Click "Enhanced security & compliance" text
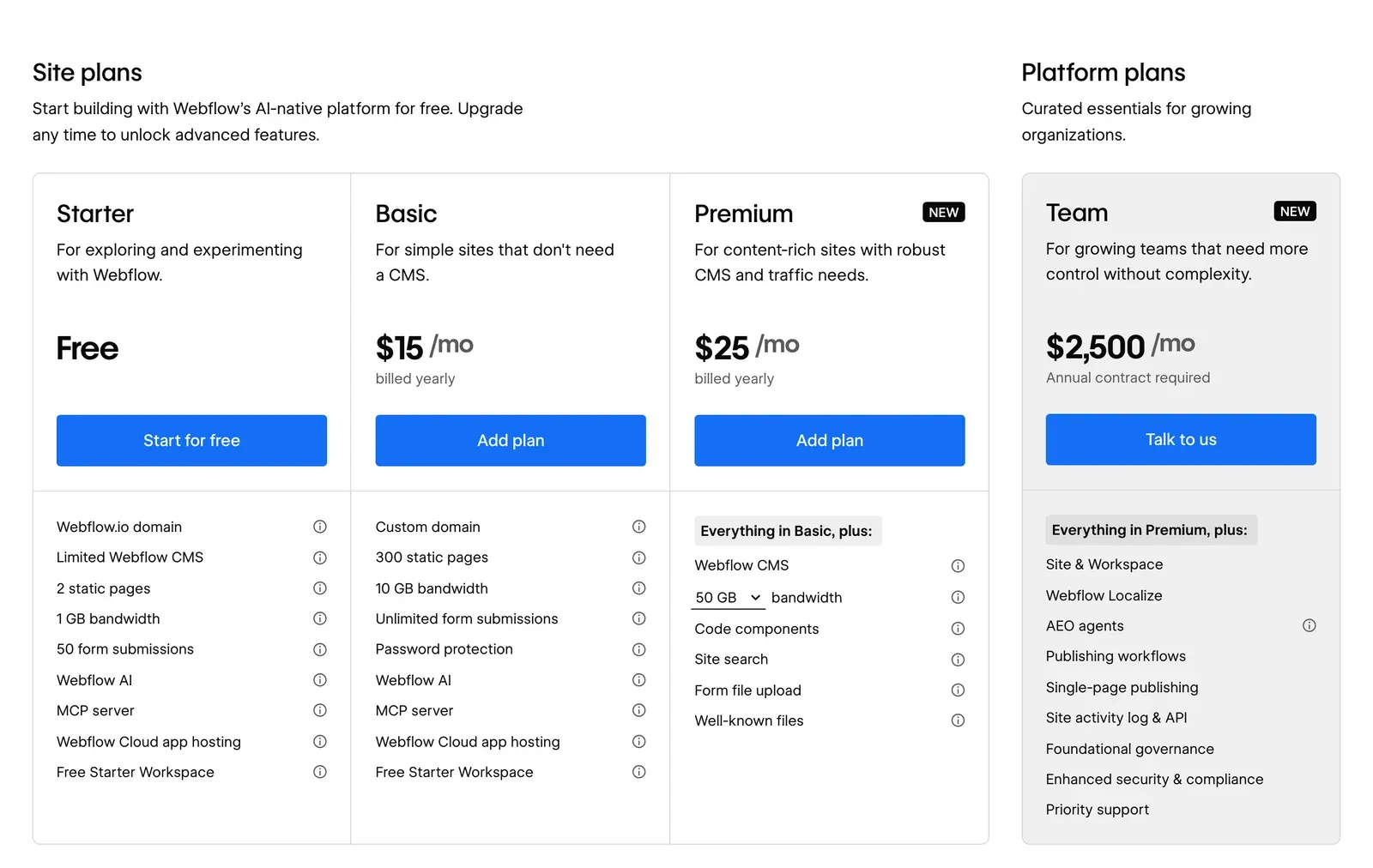Viewport: 1373px width, 868px height. tap(1154, 779)
